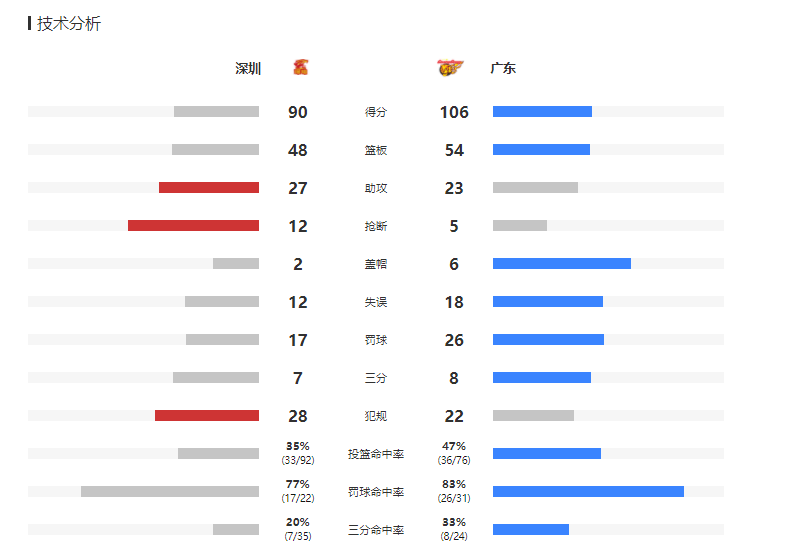Click Shenzhen's 35% field goal figure
The image size is (789, 559).
tap(298, 446)
